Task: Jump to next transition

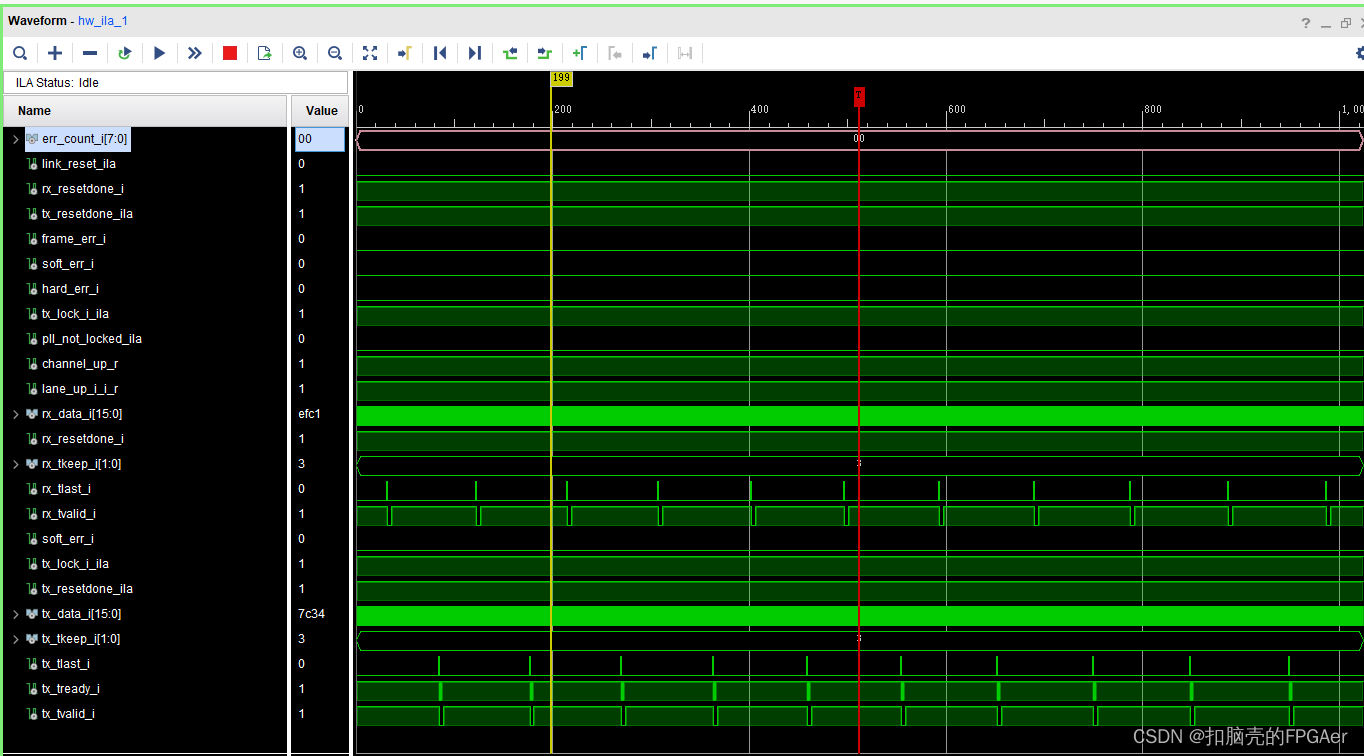Action: click(545, 53)
